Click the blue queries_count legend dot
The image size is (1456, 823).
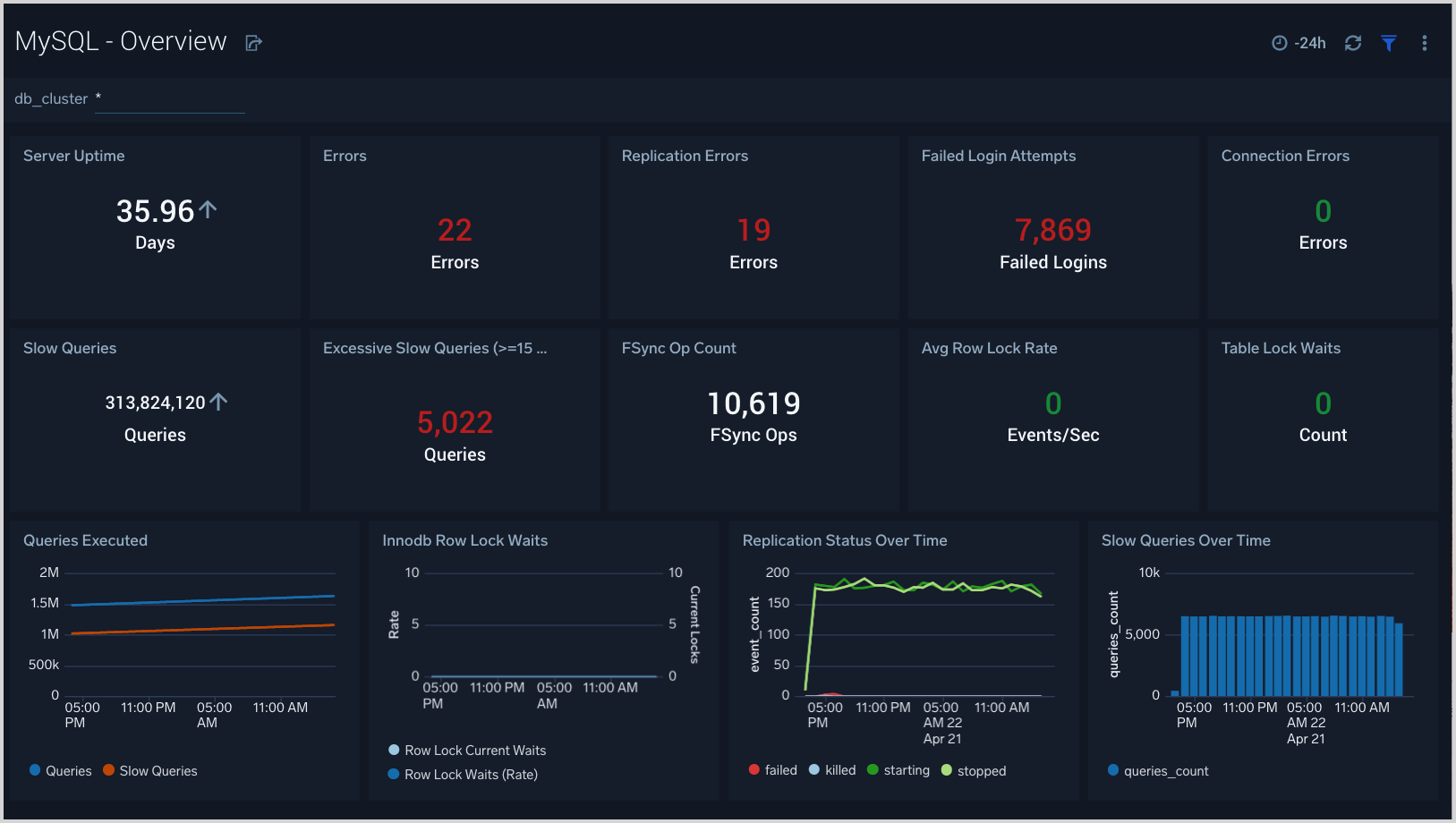pos(1112,770)
